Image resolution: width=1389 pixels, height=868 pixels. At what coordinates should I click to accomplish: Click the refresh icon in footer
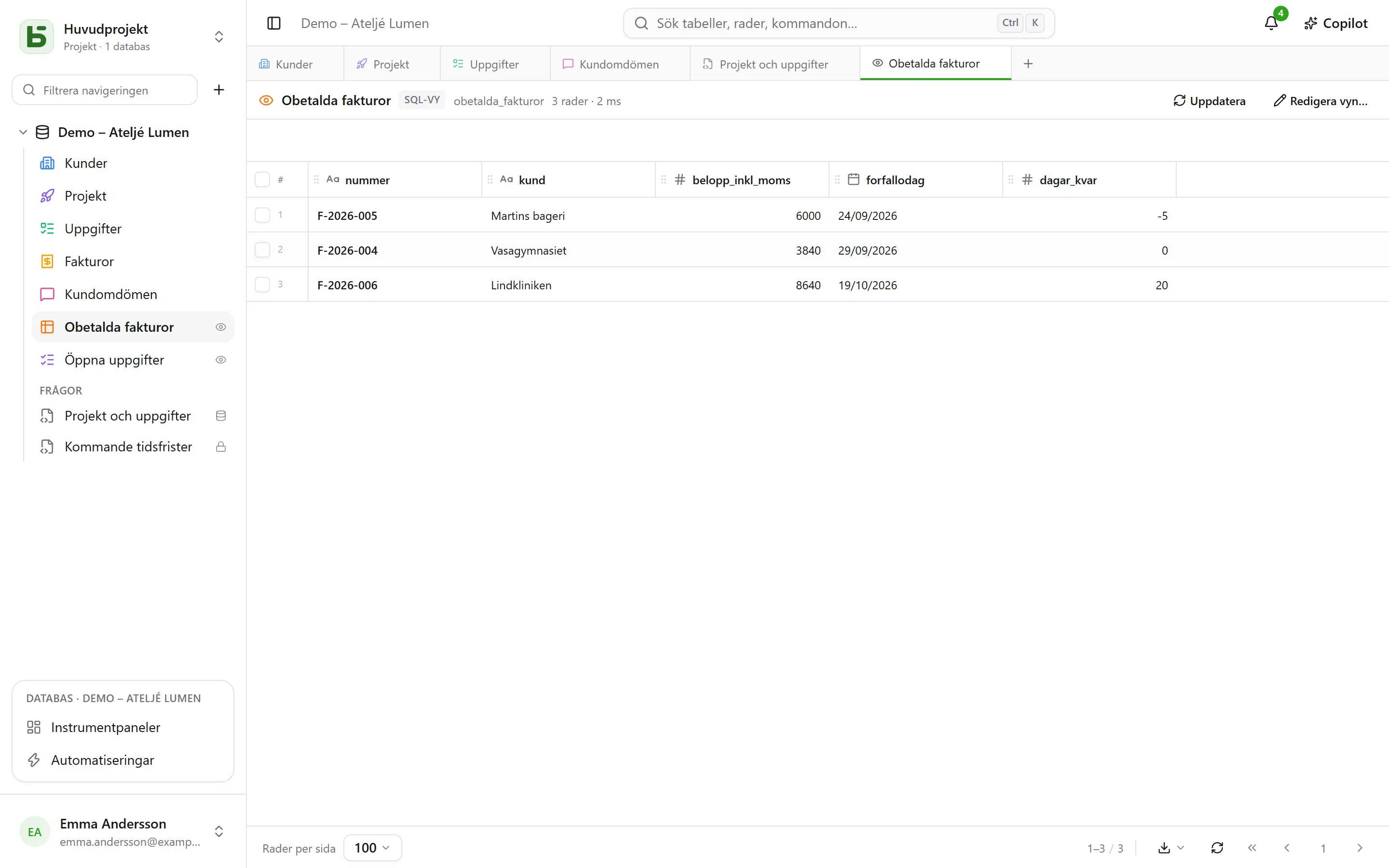pyautogui.click(x=1217, y=848)
